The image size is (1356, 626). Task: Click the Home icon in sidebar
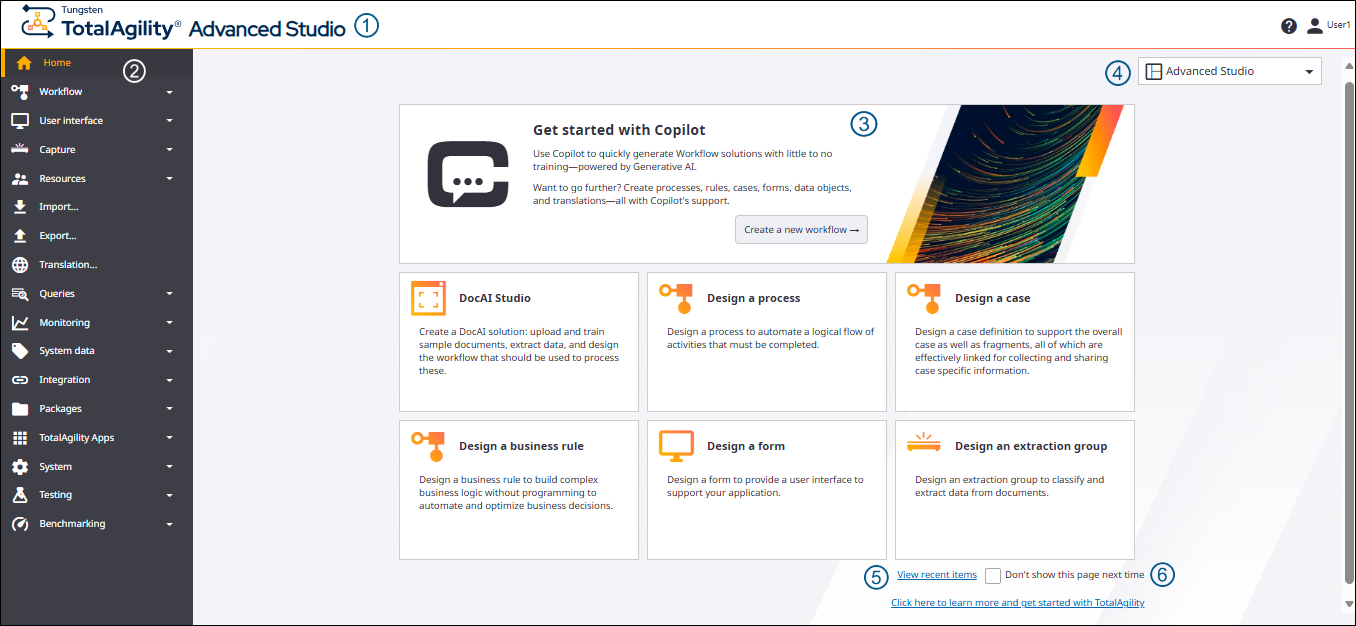tap(24, 63)
